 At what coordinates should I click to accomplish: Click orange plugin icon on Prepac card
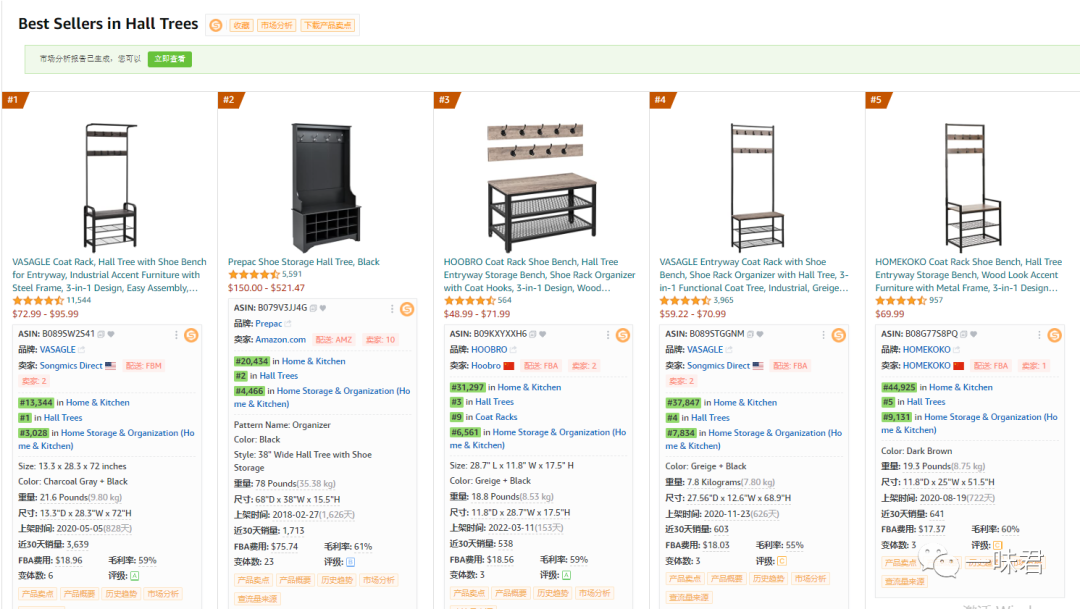tap(407, 309)
